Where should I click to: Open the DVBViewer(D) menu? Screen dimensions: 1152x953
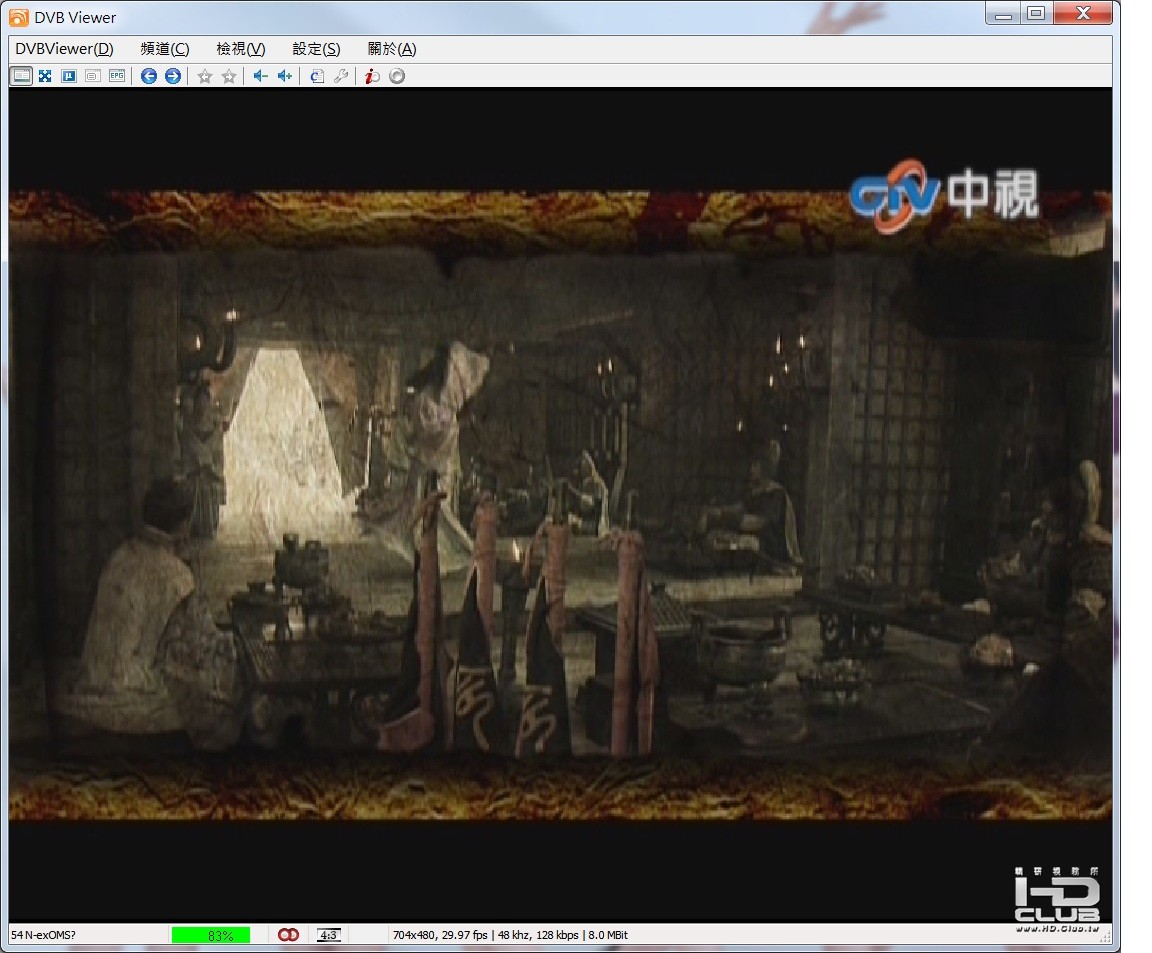(x=64, y=49)
